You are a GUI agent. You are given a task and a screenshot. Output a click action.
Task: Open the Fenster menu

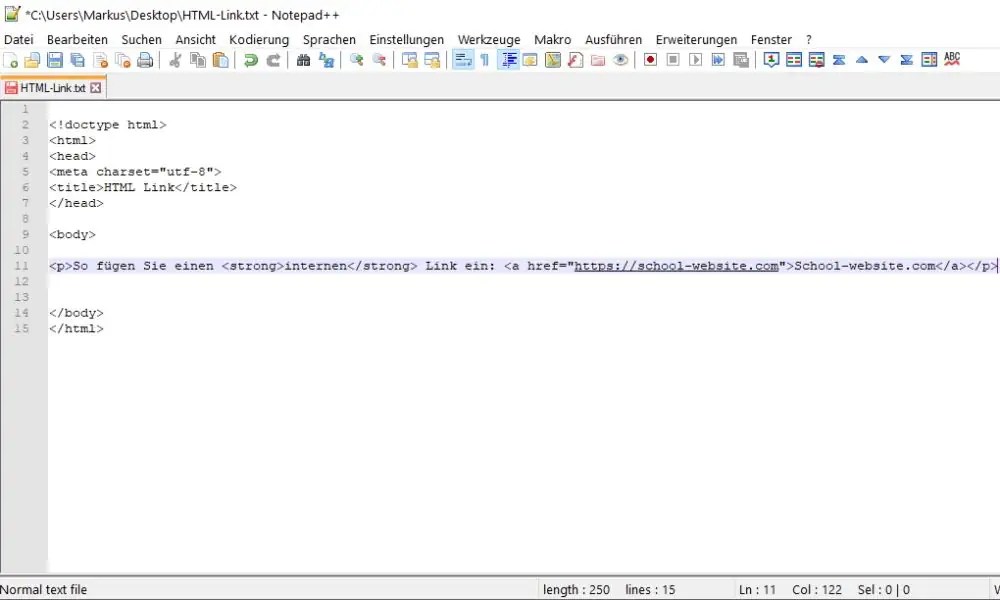coord(771,40)
